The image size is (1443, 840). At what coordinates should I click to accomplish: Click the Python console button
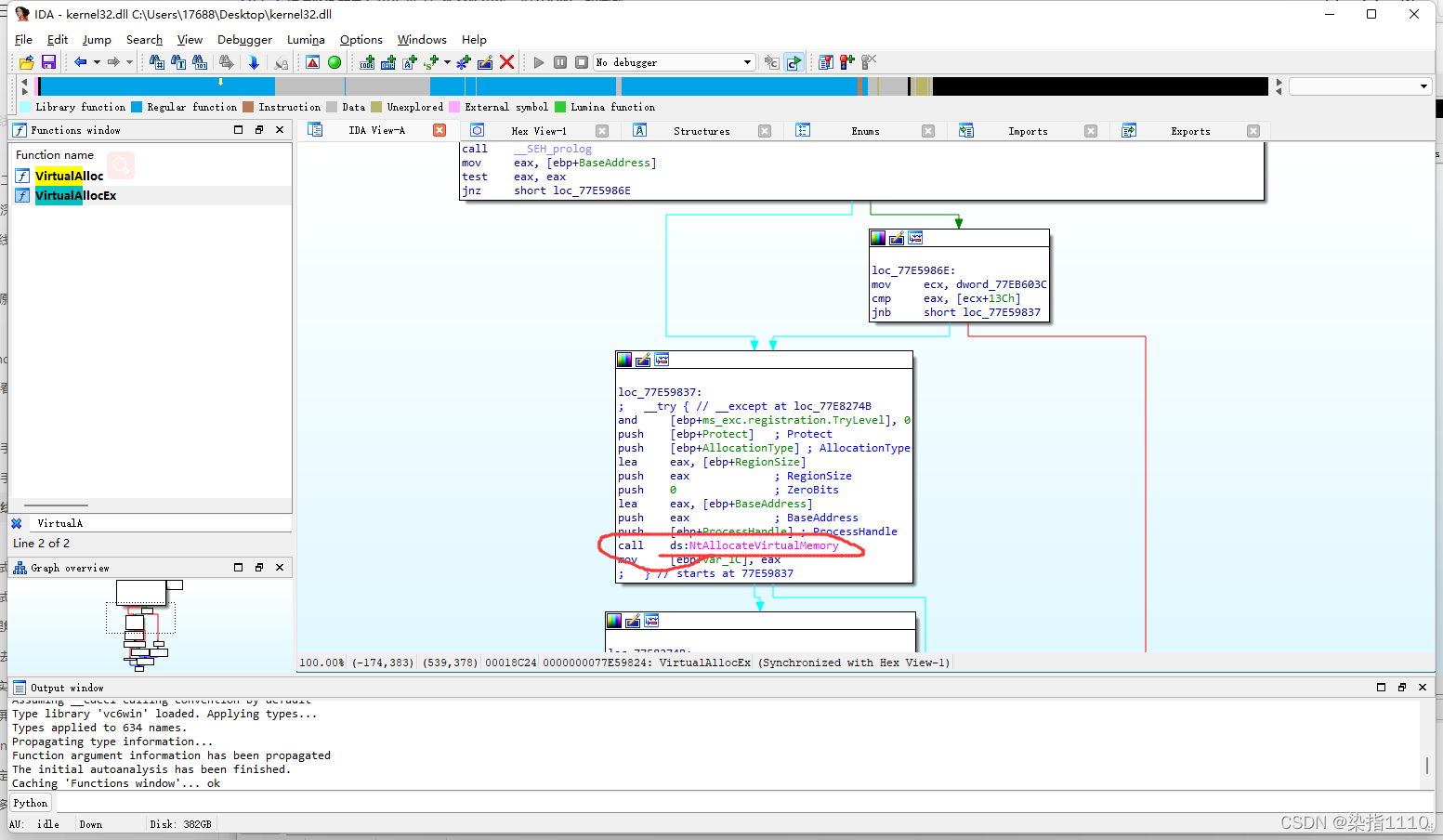[30, 803]
